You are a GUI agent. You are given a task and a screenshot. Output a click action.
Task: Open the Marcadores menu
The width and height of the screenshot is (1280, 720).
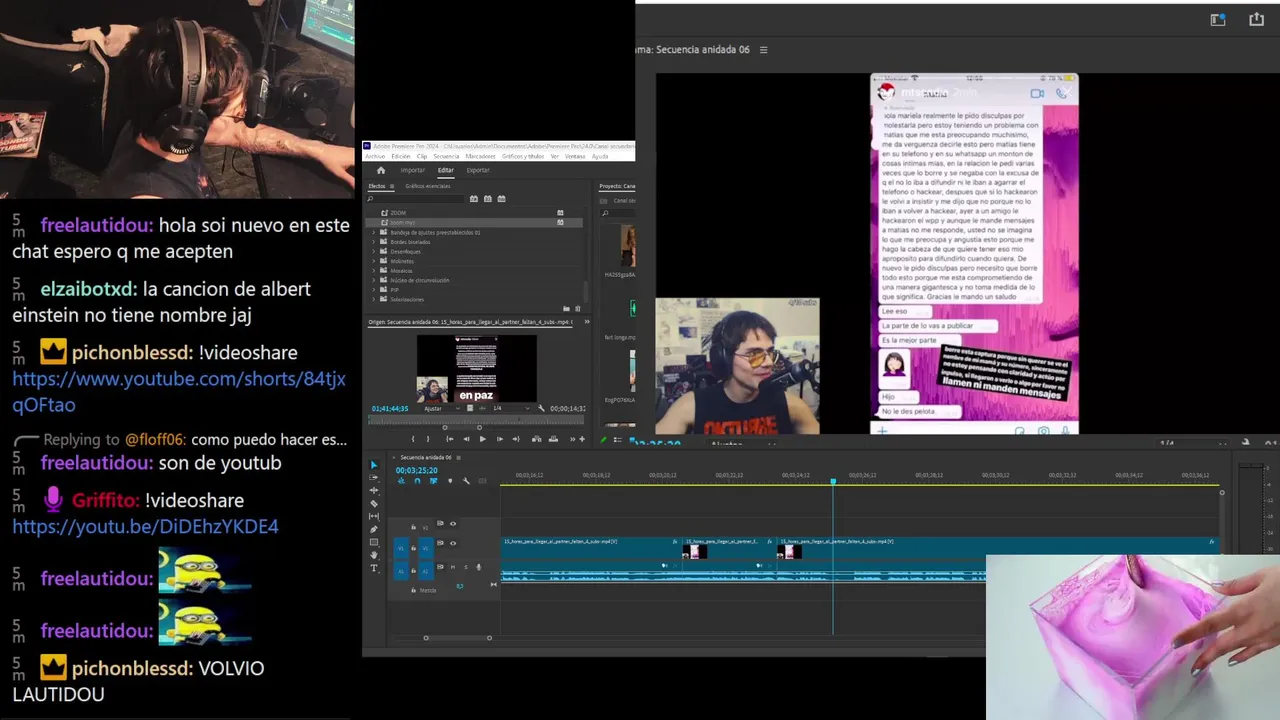pos(480,157)
